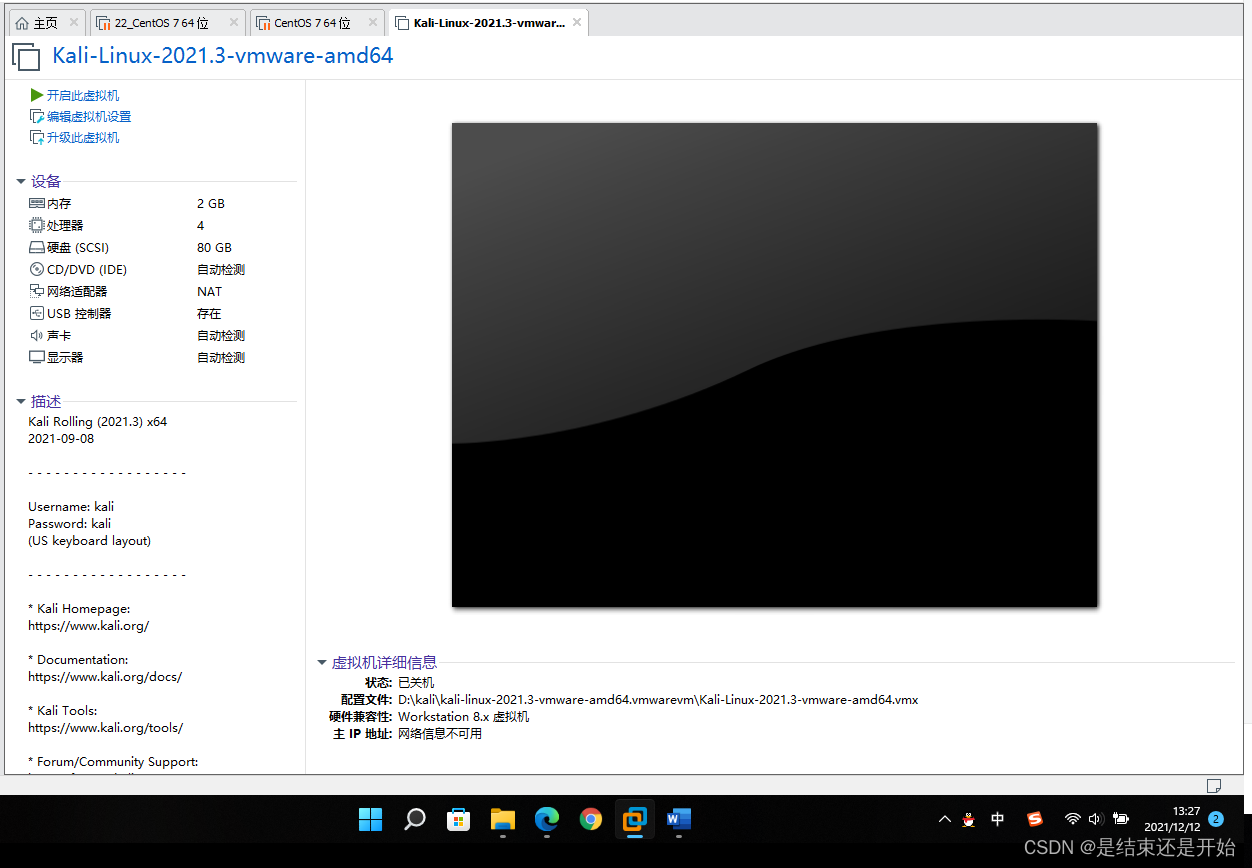
Task: Click the network adapter icon beside 网络适配器
Action: (37, 291)
